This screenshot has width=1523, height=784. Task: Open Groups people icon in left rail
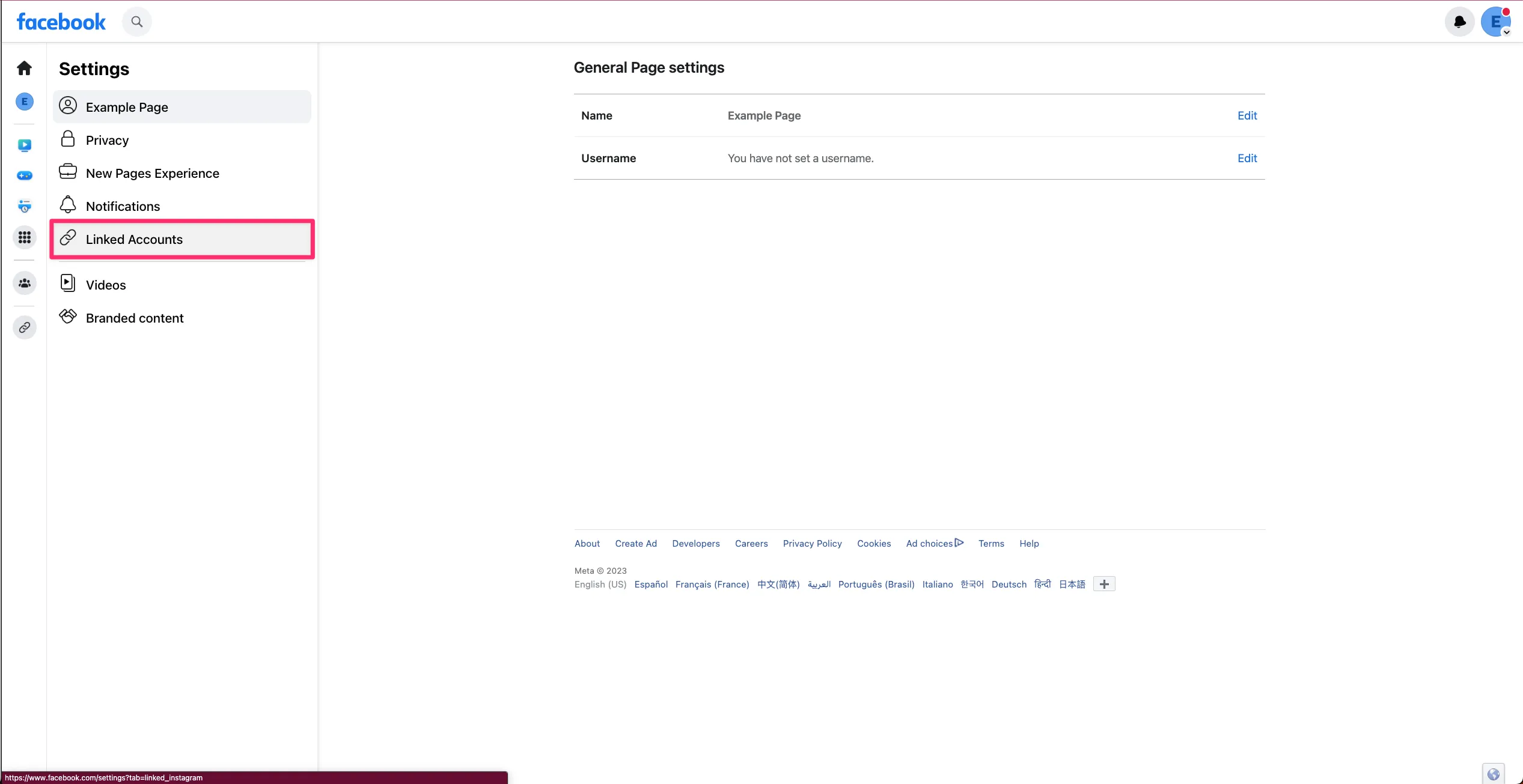click(25, 283)
